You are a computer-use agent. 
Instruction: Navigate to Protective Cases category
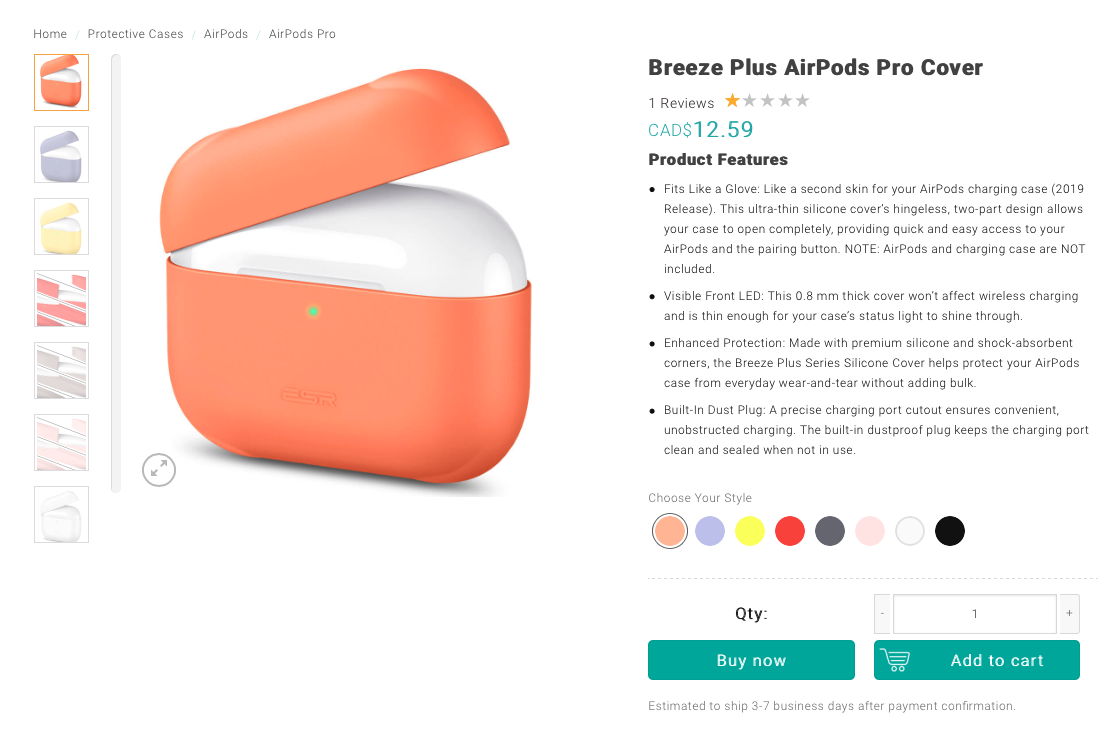(x=135, y=33)
